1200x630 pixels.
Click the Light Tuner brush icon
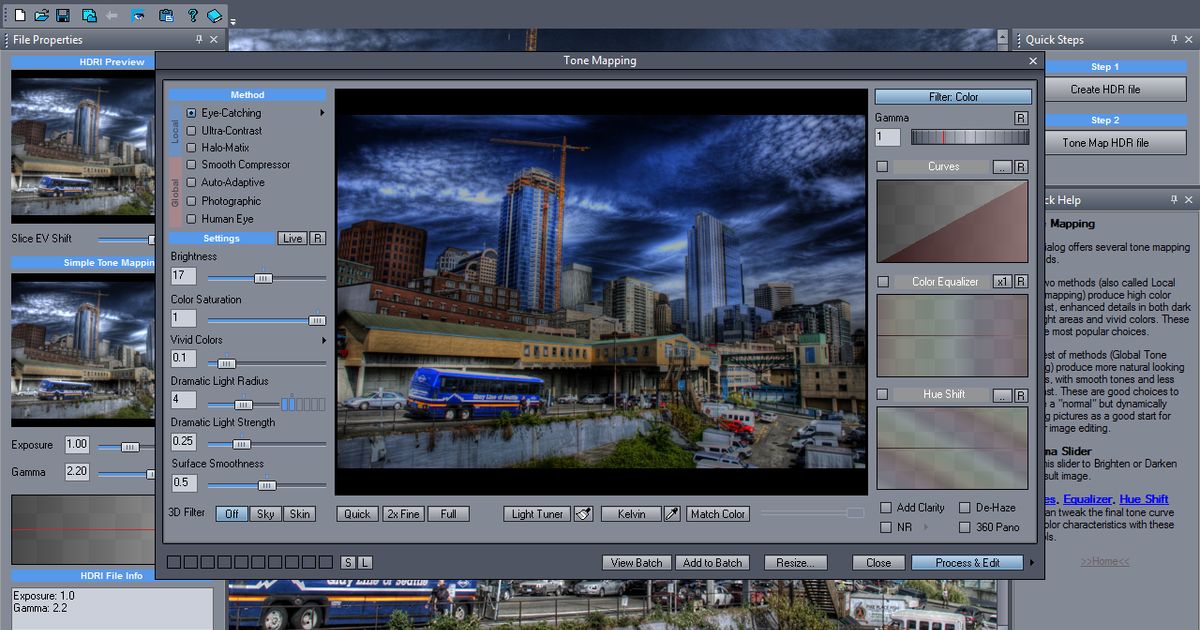coord(583,514)
